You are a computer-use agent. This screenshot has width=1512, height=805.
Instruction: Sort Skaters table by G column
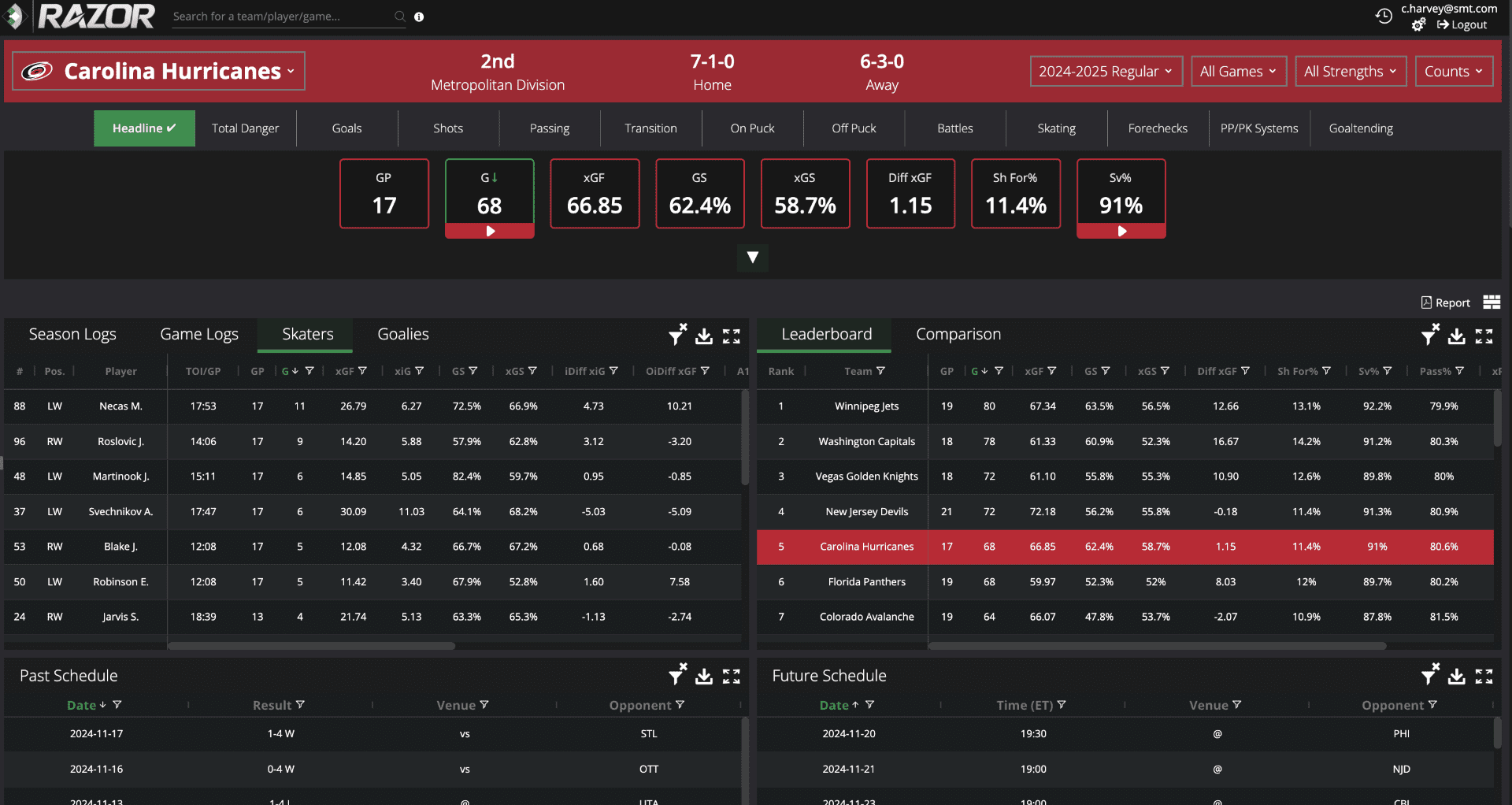(289, 371)
